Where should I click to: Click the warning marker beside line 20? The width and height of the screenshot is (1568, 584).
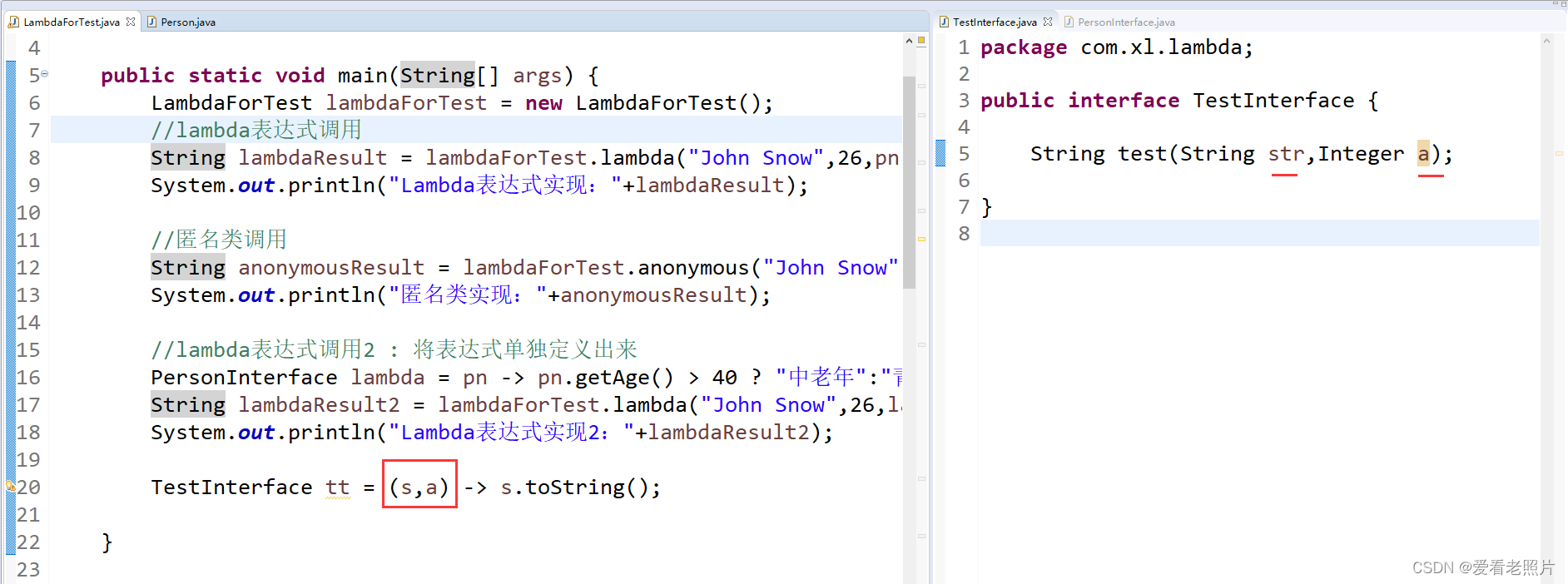[11, 486]
